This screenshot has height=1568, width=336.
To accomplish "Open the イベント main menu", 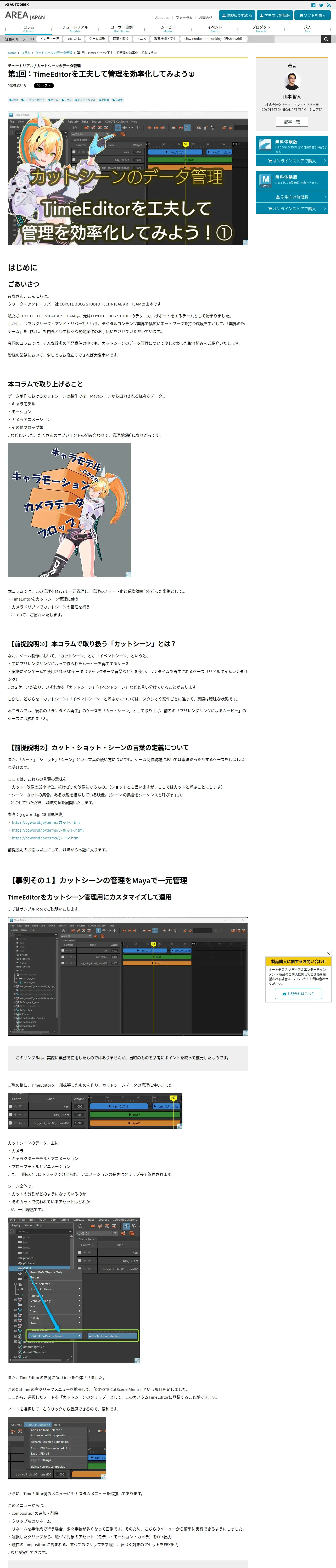I will 214,28.
